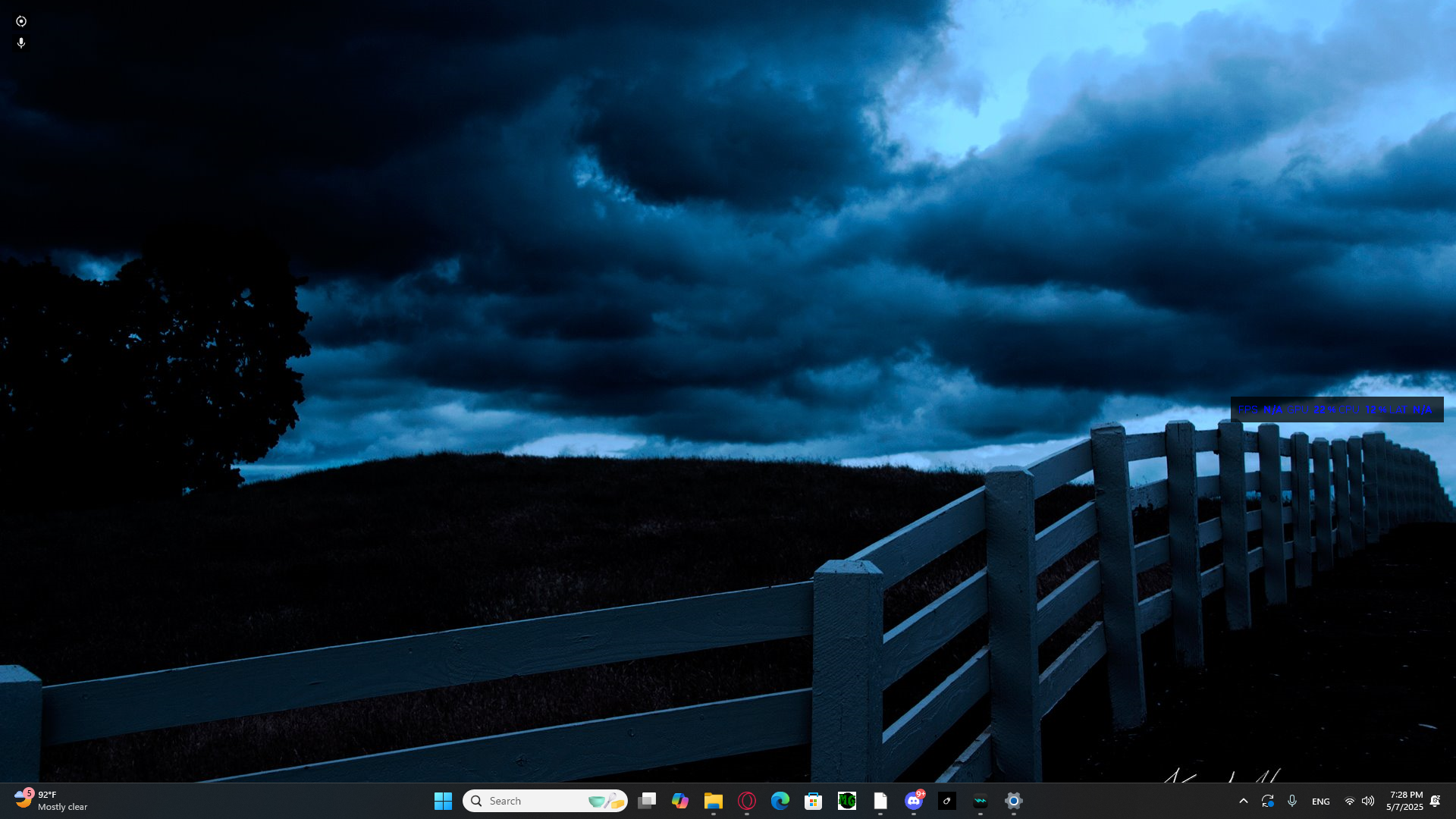Open the green MG app icon
The height and width of the screenshot is (819, 1456).
click(847, 801)
